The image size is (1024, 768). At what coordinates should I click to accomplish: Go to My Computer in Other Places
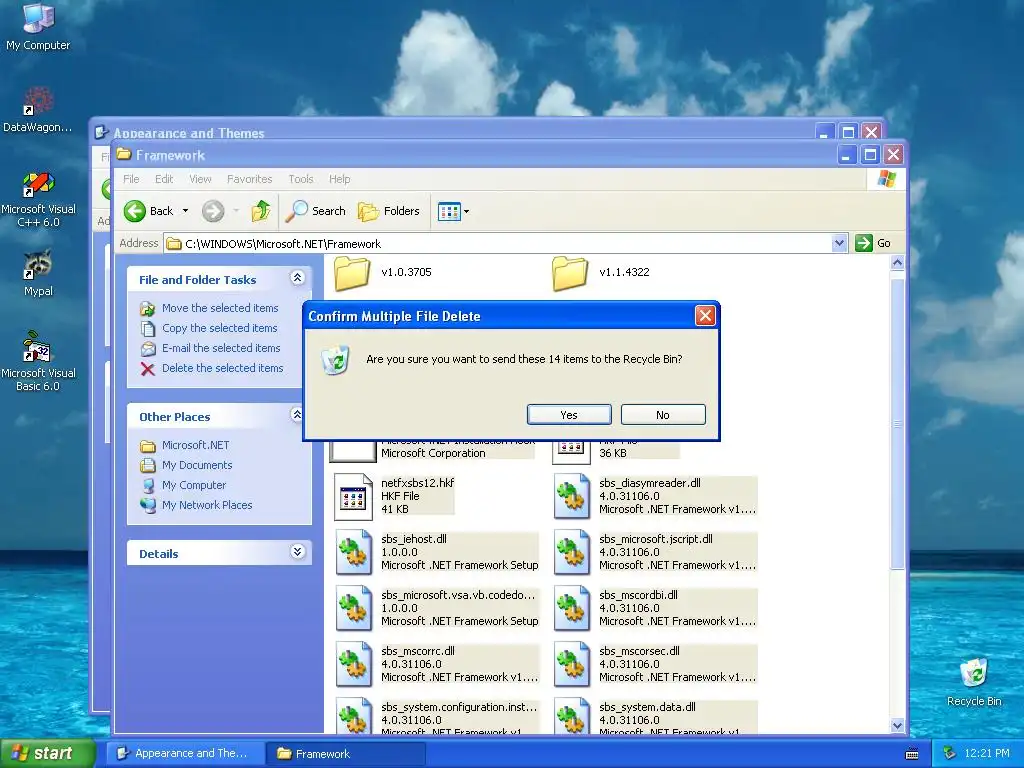[194, 485]
